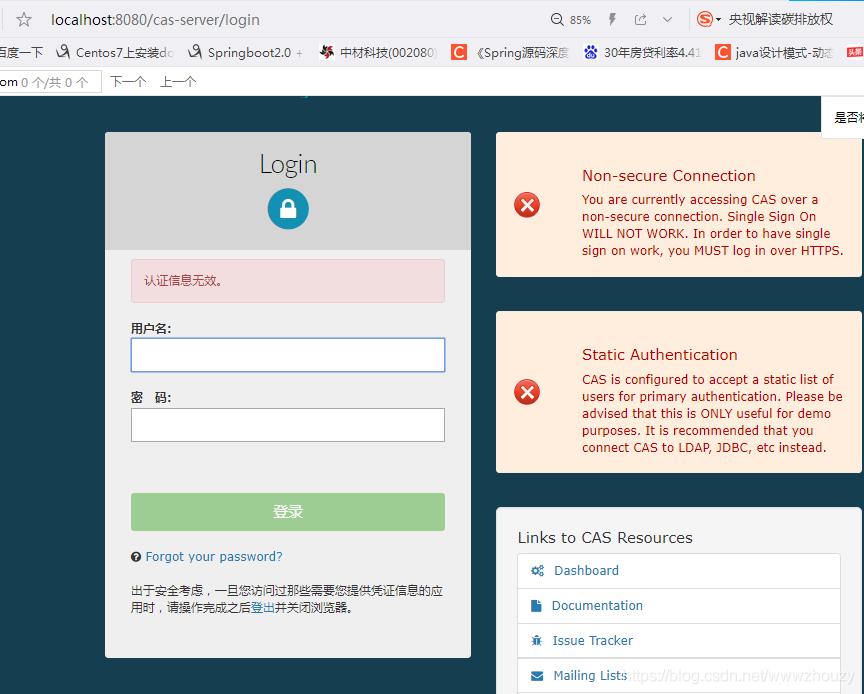The image size is (864, 694).
Task: Open the Forgot your password link
Action: (x=214, y=557)
